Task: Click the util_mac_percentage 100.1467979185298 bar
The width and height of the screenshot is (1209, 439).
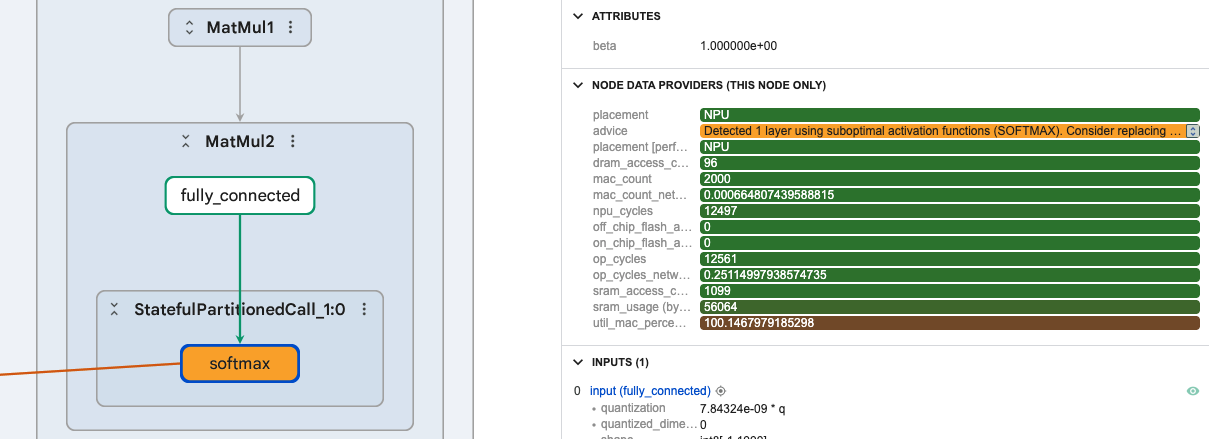Action: tap(950, 323)
